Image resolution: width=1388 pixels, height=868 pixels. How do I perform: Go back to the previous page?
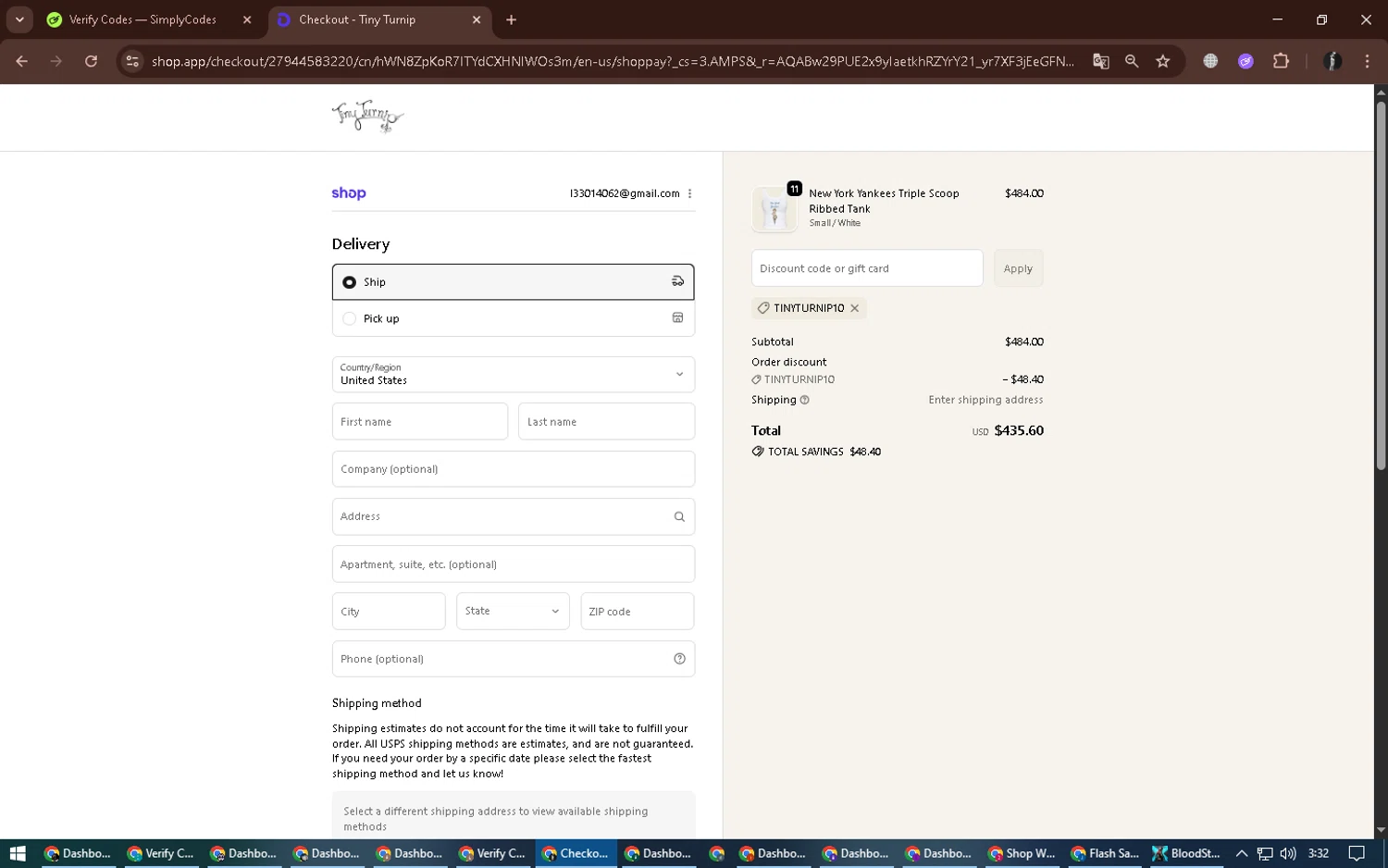pyautogui.click(x=22, y=61)
